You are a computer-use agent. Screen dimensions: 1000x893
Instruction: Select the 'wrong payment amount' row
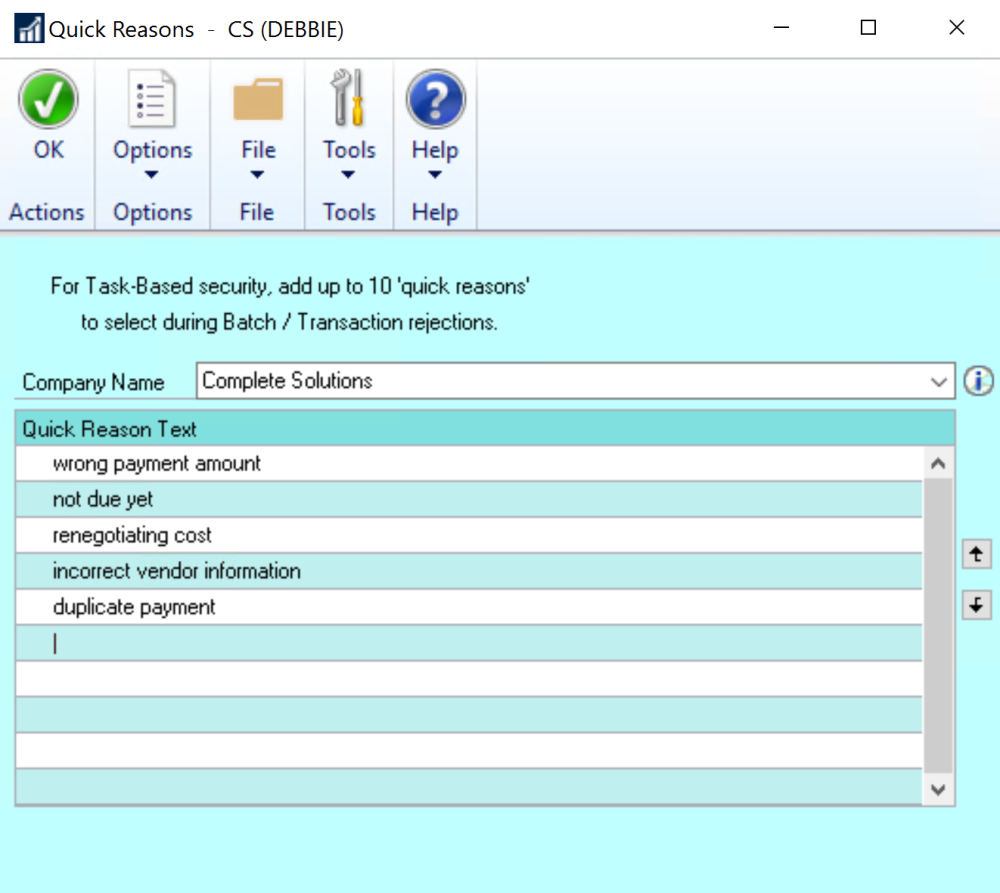coord(469,463)
